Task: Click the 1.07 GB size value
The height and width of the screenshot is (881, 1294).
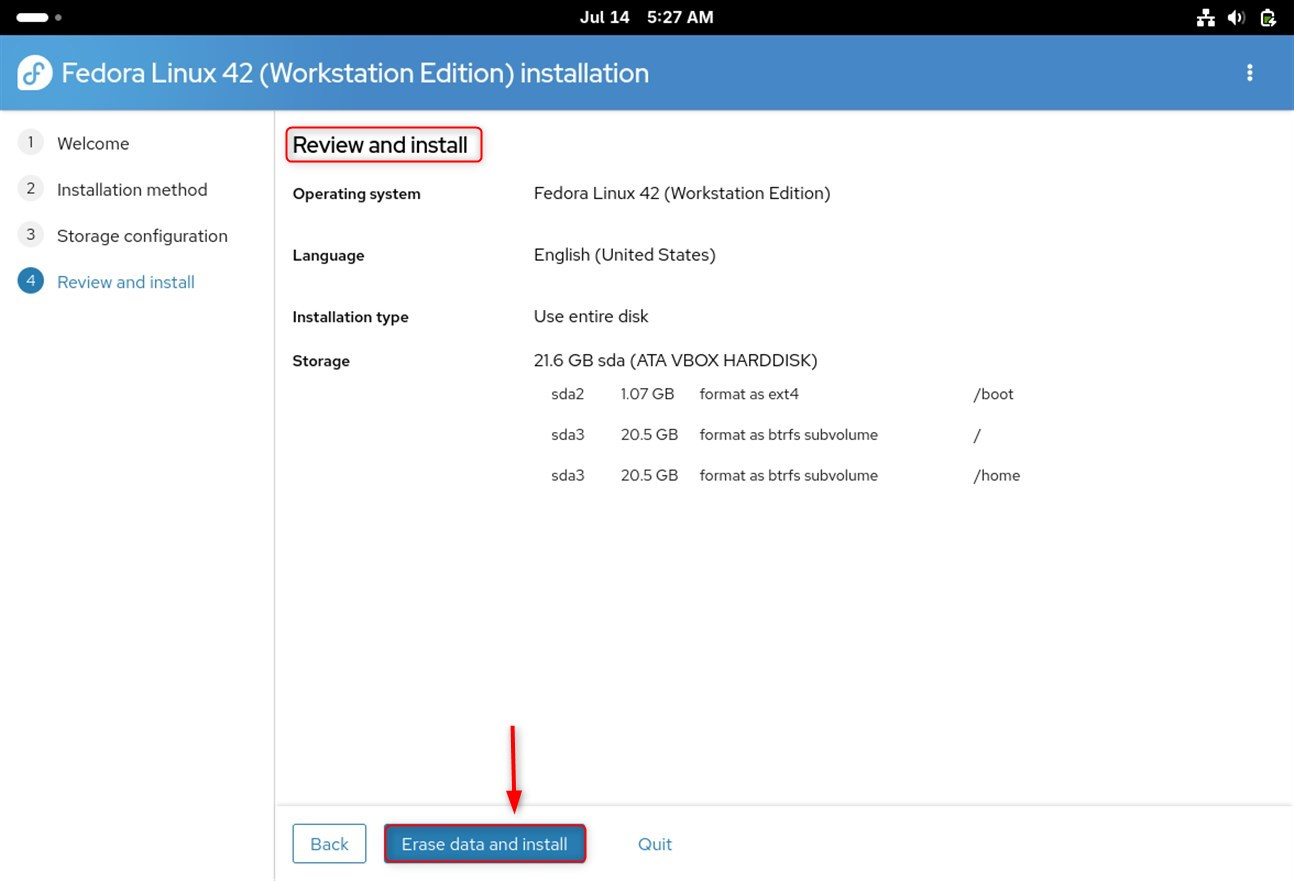Action: point(647,394)
